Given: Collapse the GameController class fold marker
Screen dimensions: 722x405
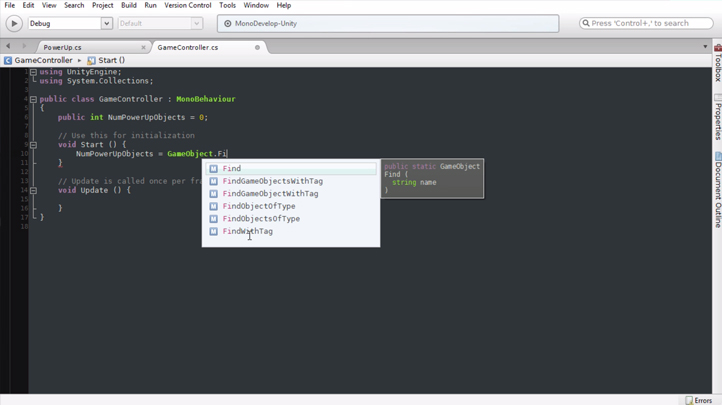Looking at the screenshot, I should point(34,99).
